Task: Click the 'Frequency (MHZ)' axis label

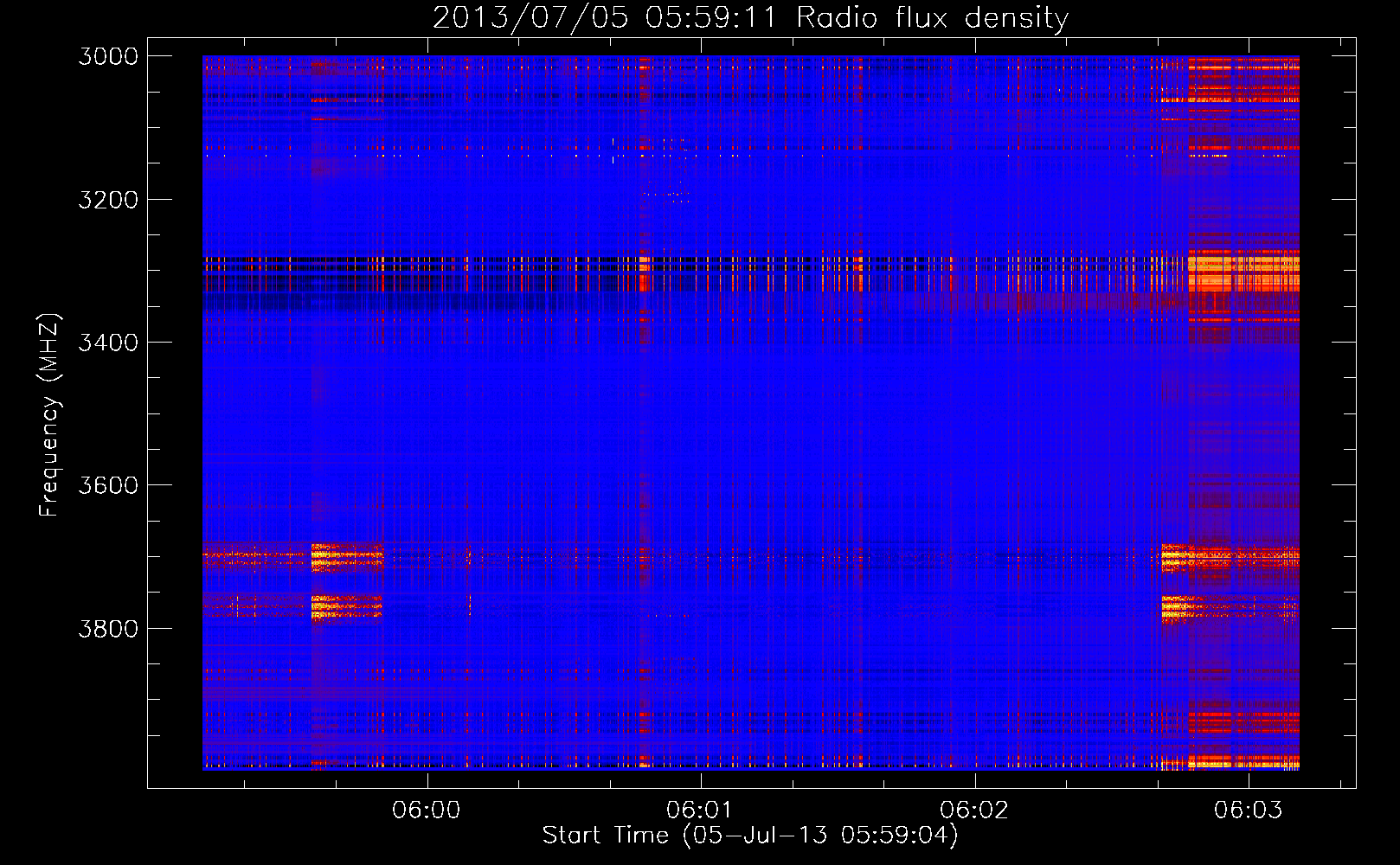Action: point(50,415)
